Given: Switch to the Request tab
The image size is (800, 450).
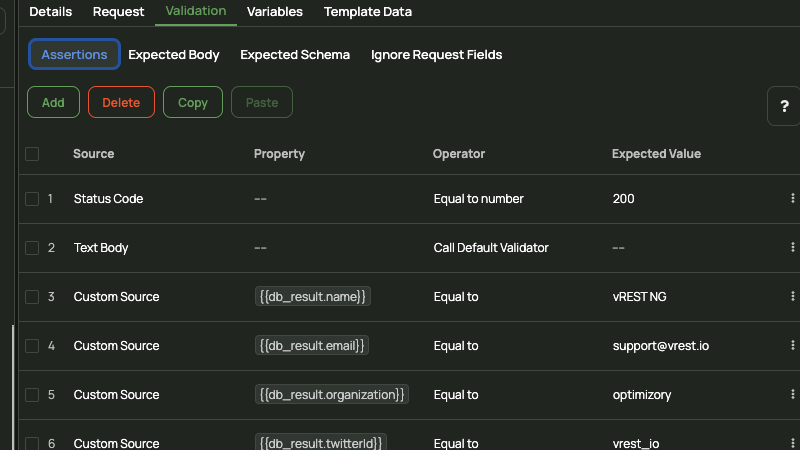Looking at the screenshot, I should (118, 11).
